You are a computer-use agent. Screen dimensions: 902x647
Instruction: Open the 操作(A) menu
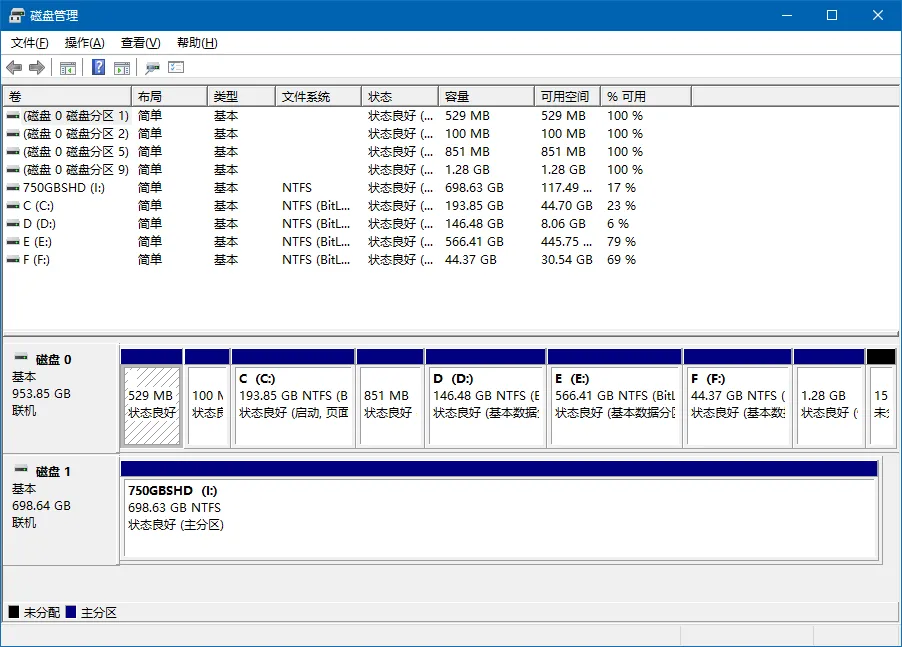84,43
